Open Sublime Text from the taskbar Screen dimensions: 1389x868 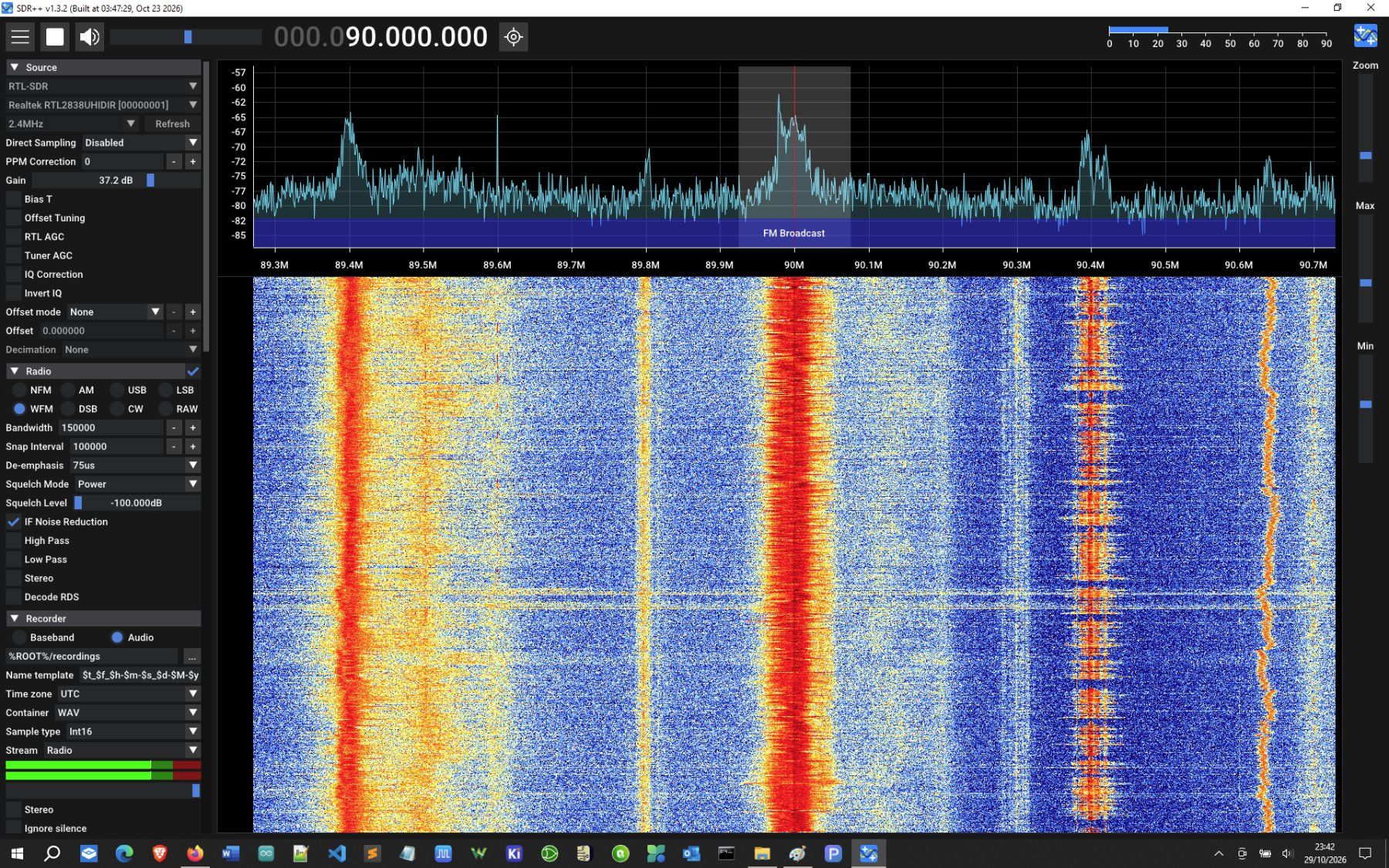pos(372,853)
